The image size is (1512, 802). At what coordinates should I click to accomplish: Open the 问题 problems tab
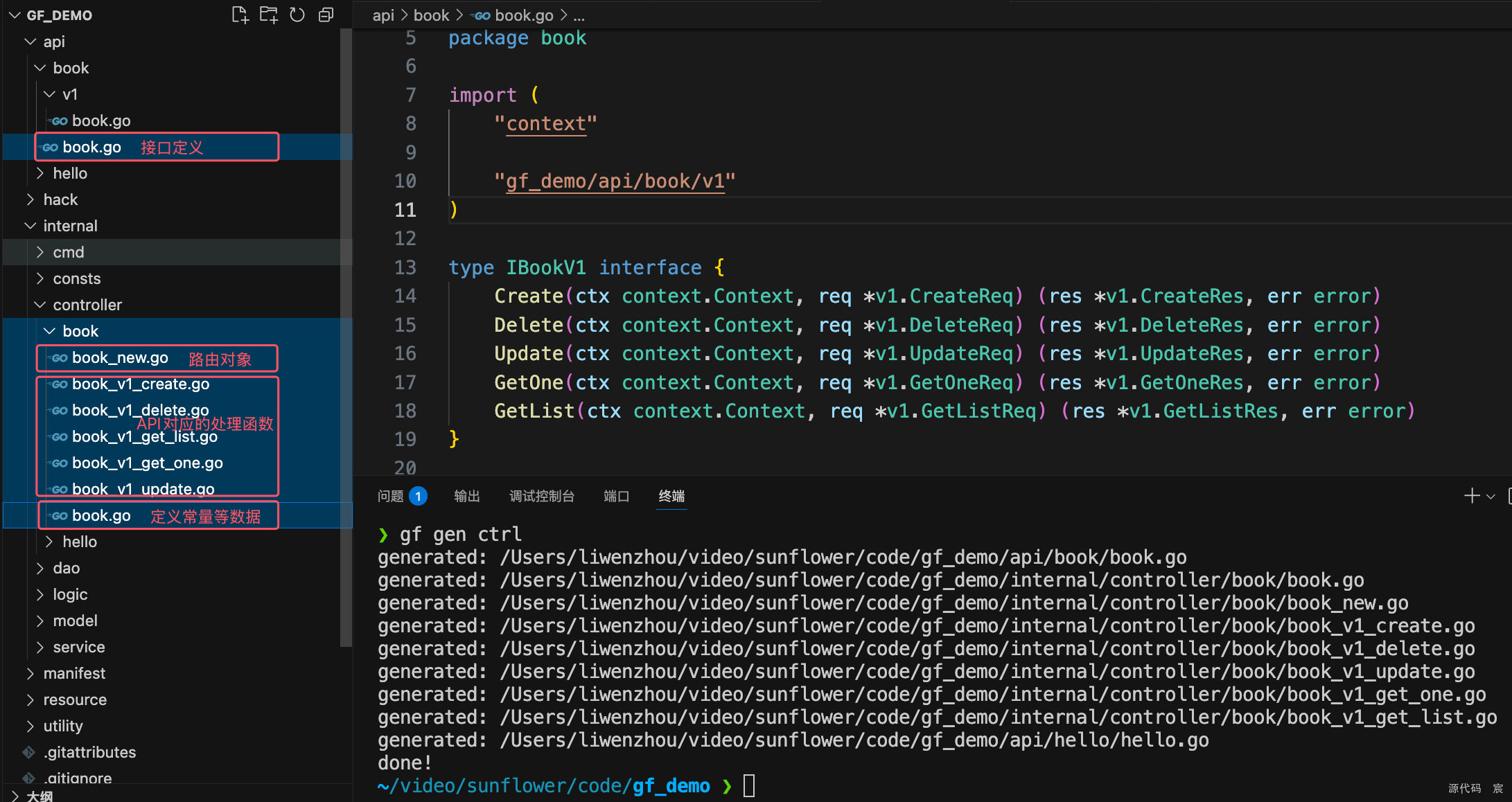pyautogui.click(x=391, y=496)
